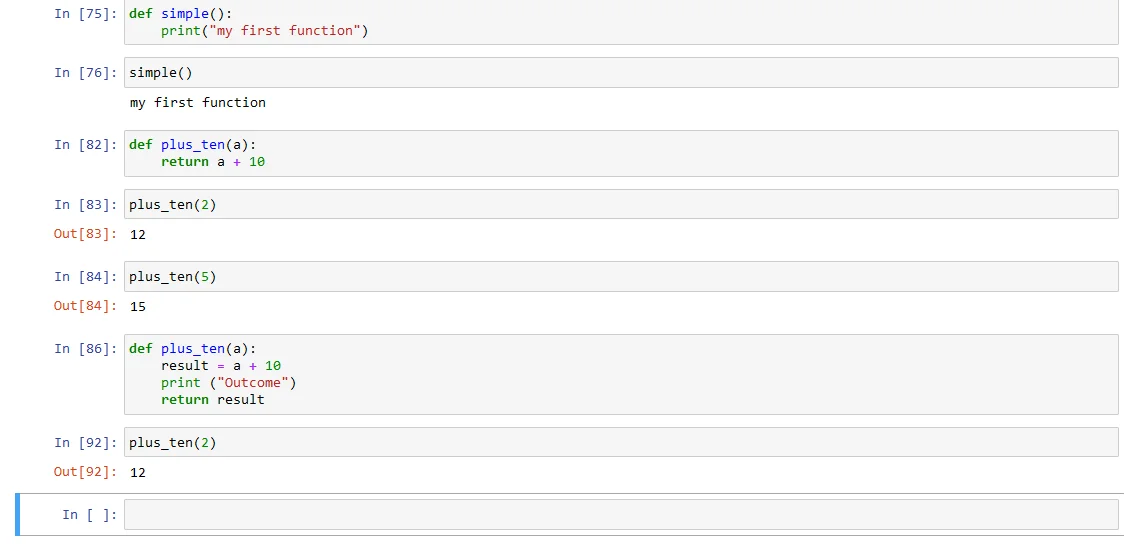Viewport: 1124px width, 544px height.
Task: Select cell via the In [76] prompt
Action: click(x=85, y=73)
